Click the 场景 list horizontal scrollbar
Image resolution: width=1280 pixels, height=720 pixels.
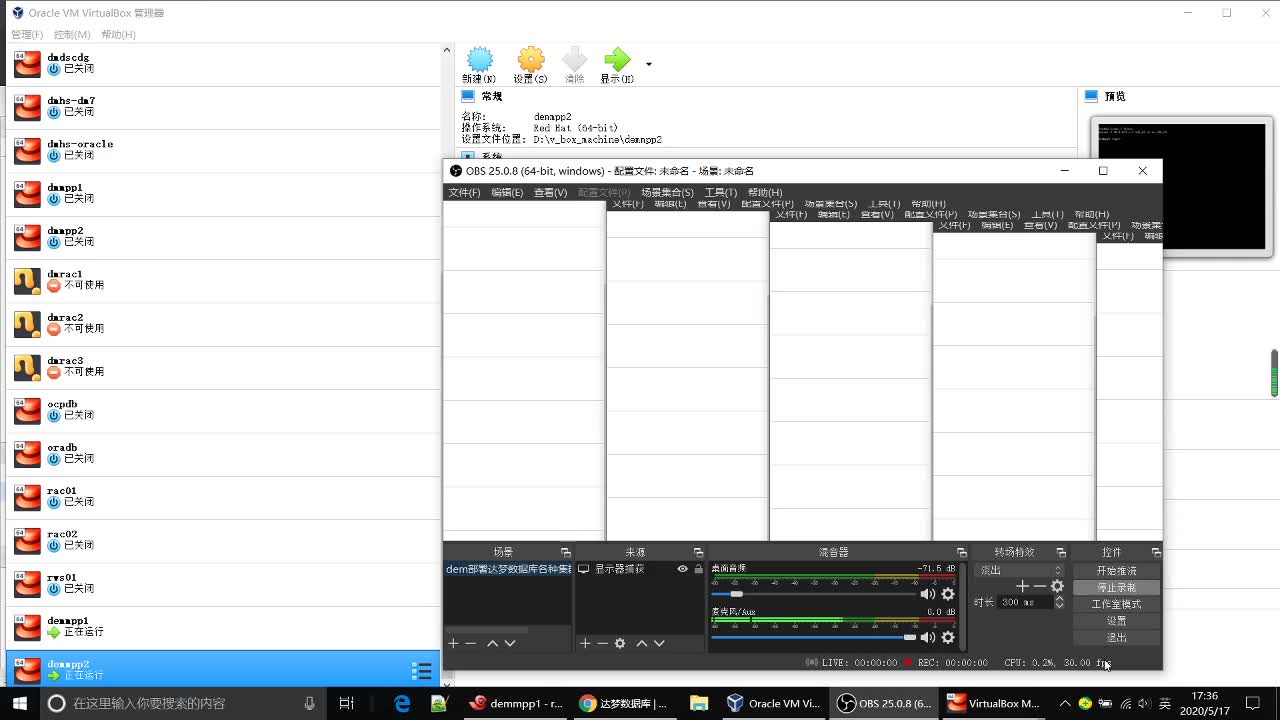(x=486, y=630)
